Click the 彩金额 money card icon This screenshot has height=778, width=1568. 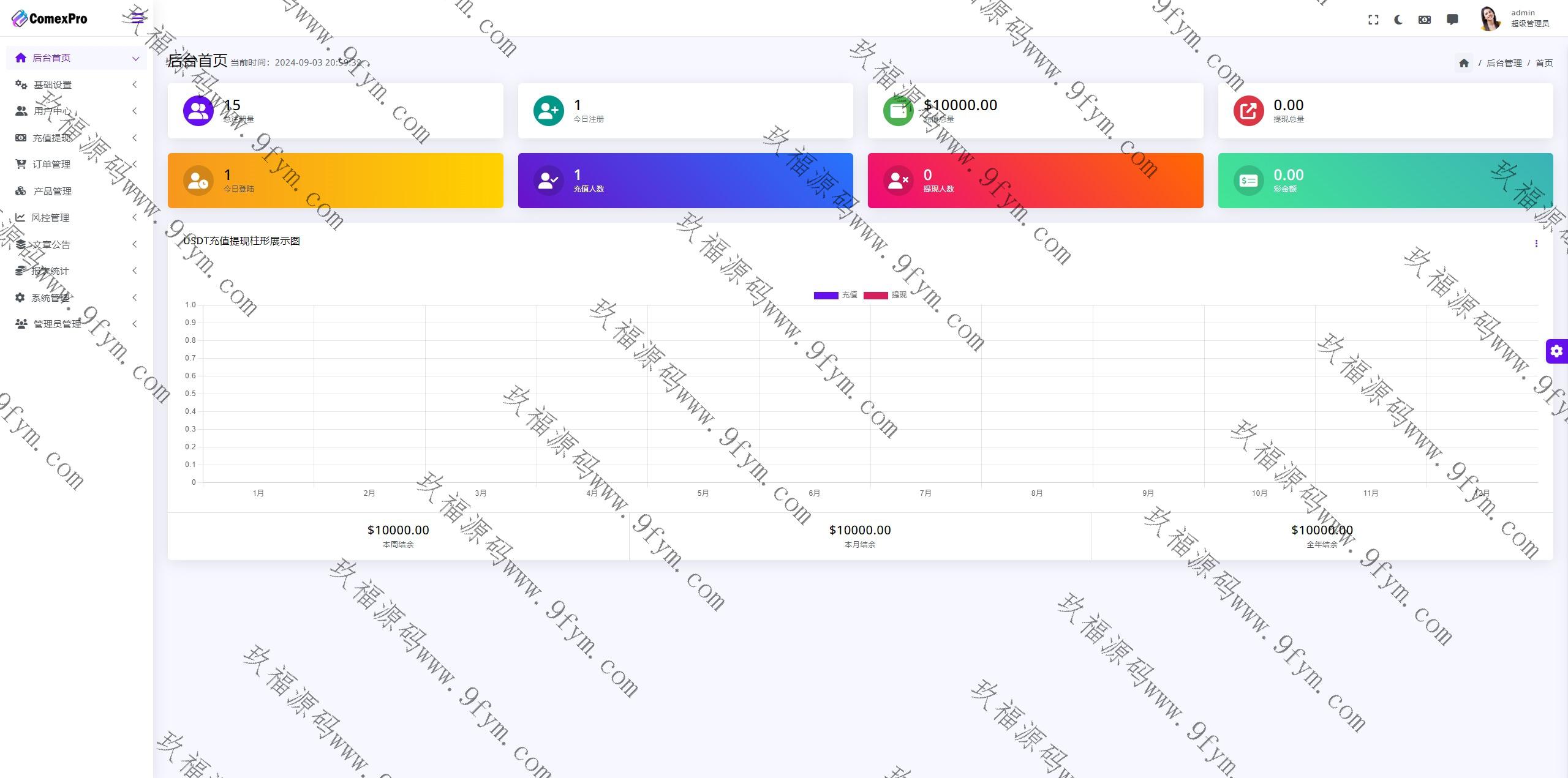click(1248, 181)
